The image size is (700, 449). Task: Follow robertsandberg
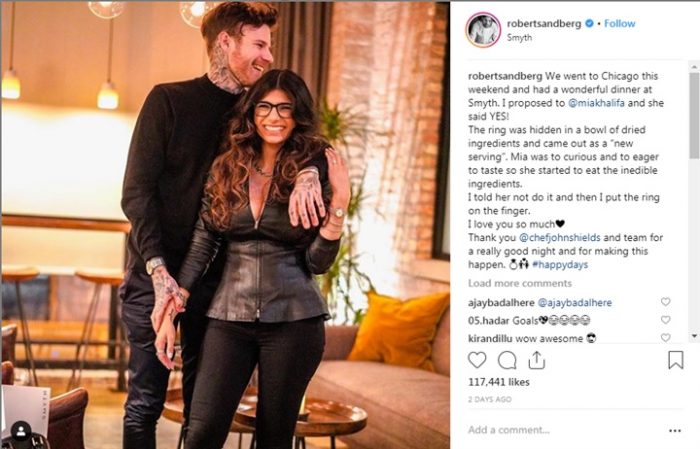pyautogui.click(x=619, y=23)
